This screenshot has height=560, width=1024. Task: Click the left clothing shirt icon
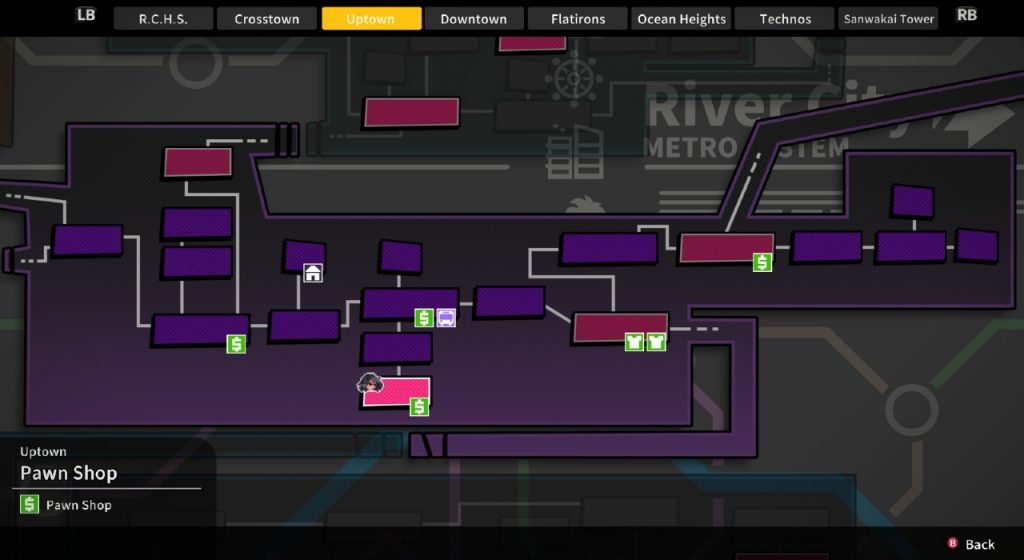click(x=634, y=341)
